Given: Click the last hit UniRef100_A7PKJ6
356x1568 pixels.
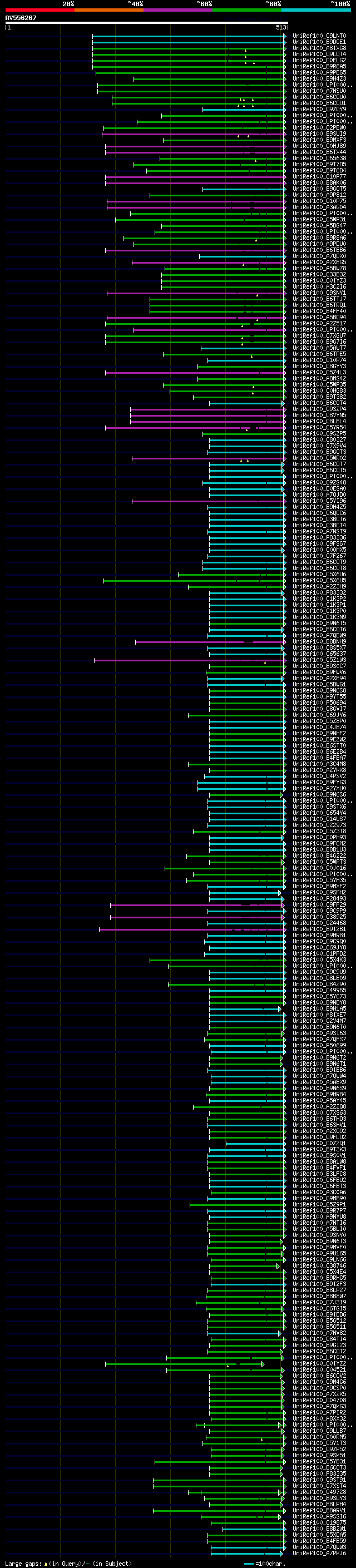Looking at the screenshot, I should [x=319, y=1554].
